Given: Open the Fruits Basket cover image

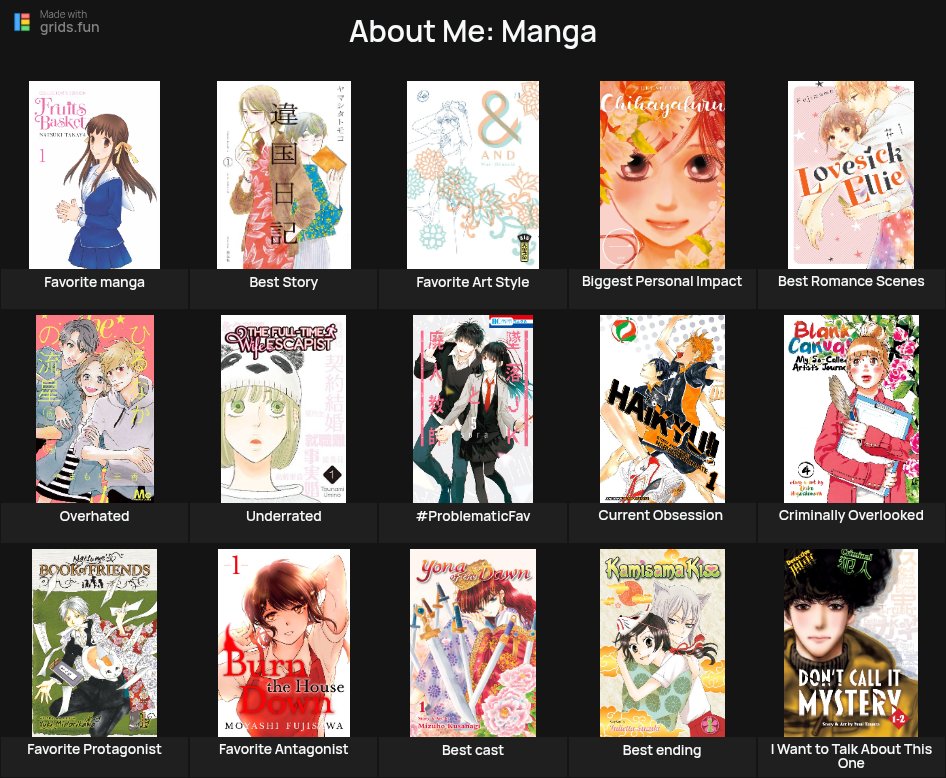Looking at the screenshot, I should click(94, 174).
